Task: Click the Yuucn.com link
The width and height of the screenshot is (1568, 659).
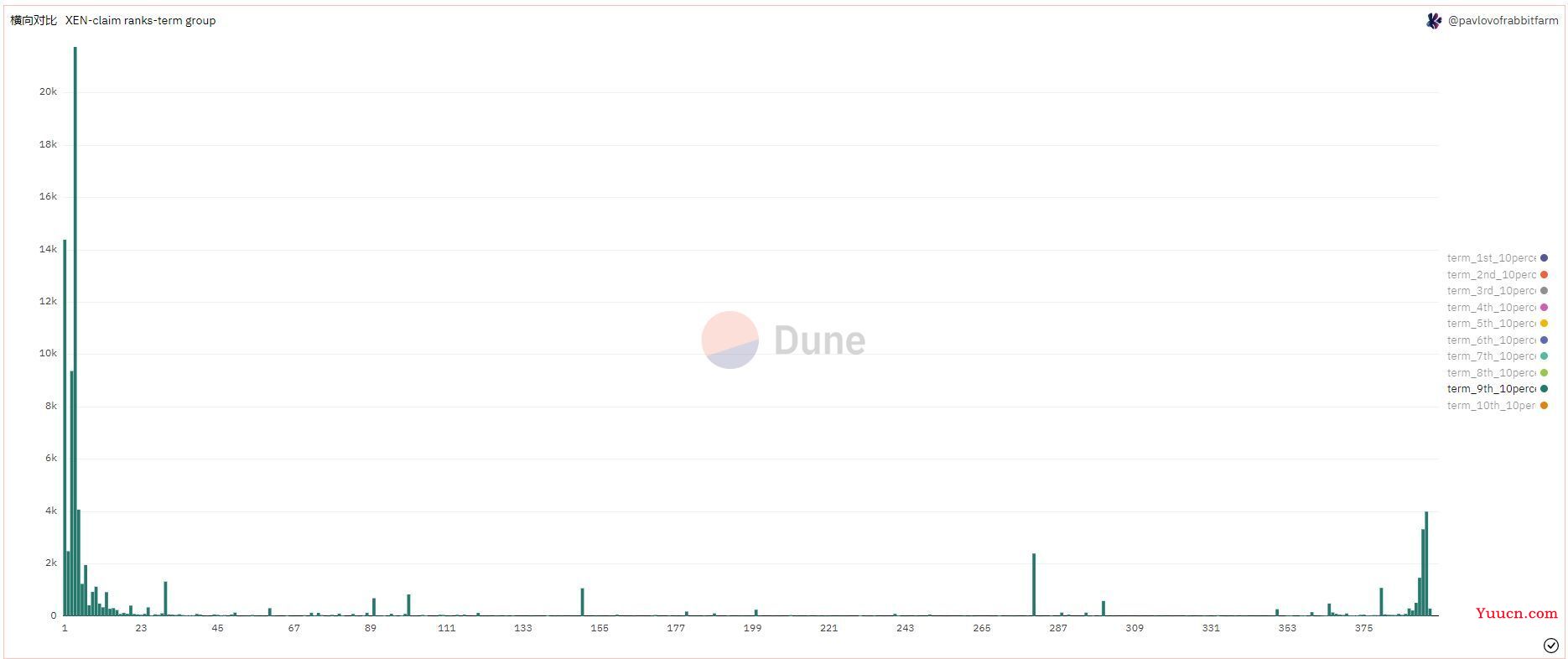Action: click(1516, 613)
